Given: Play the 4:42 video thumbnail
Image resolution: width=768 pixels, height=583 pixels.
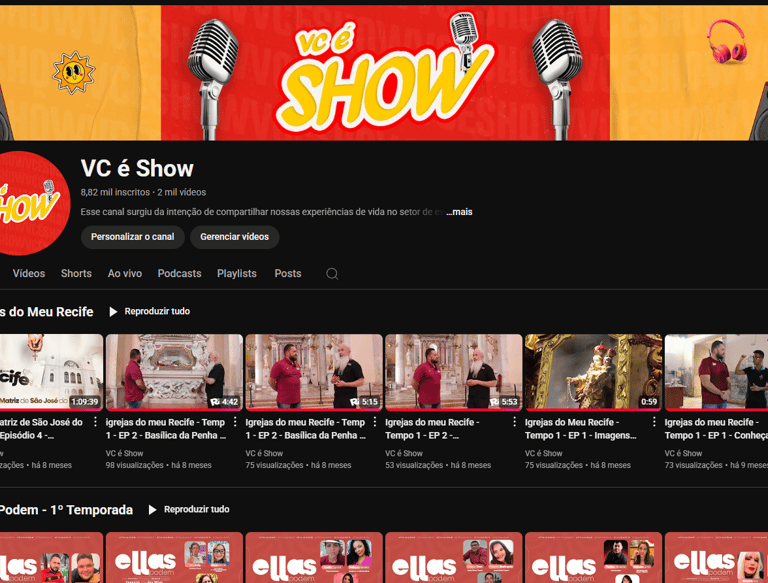Looking at the screenshot, I should 174,372.
